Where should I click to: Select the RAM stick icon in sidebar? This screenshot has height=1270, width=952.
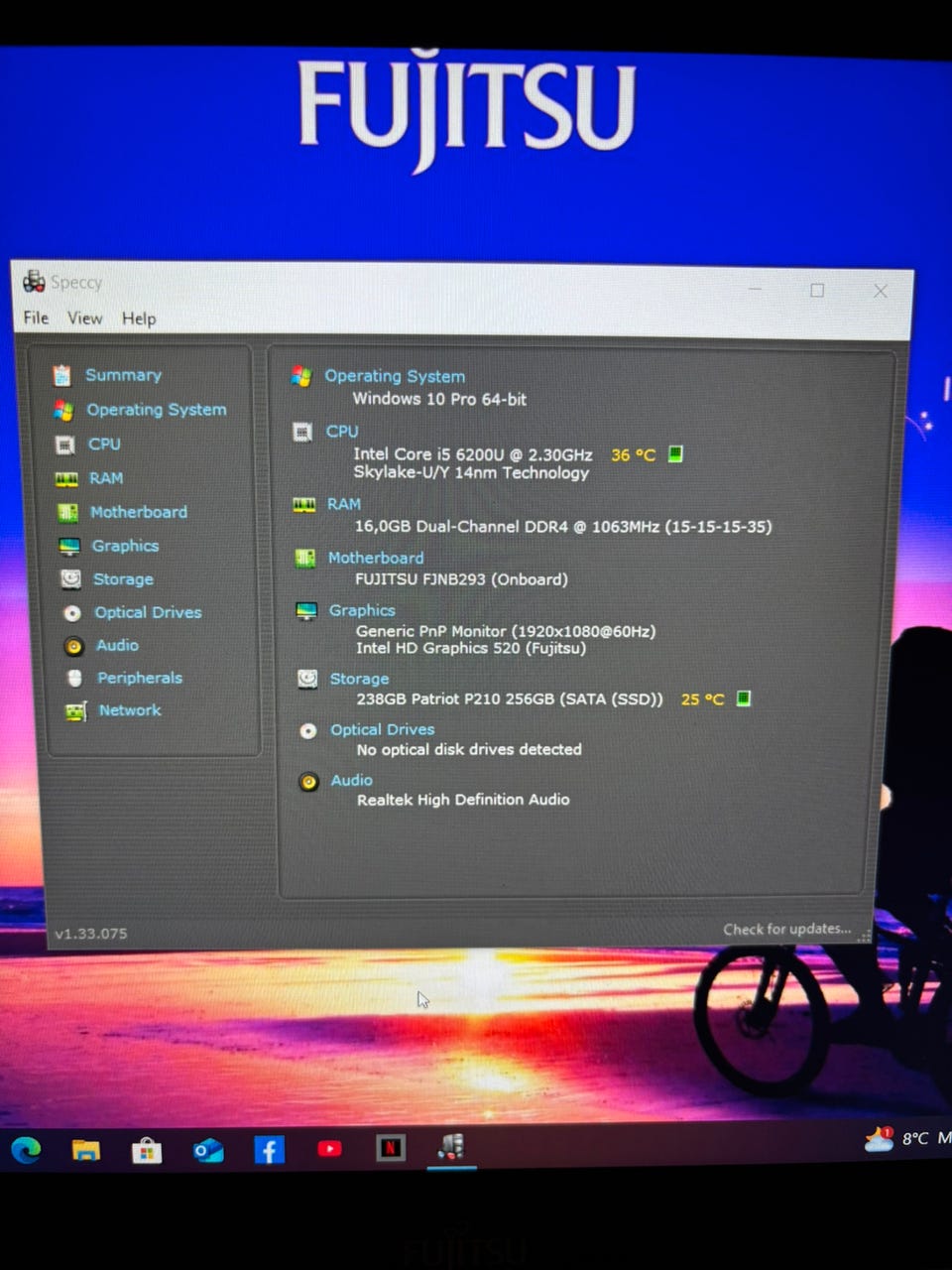(x=66, y=479)
